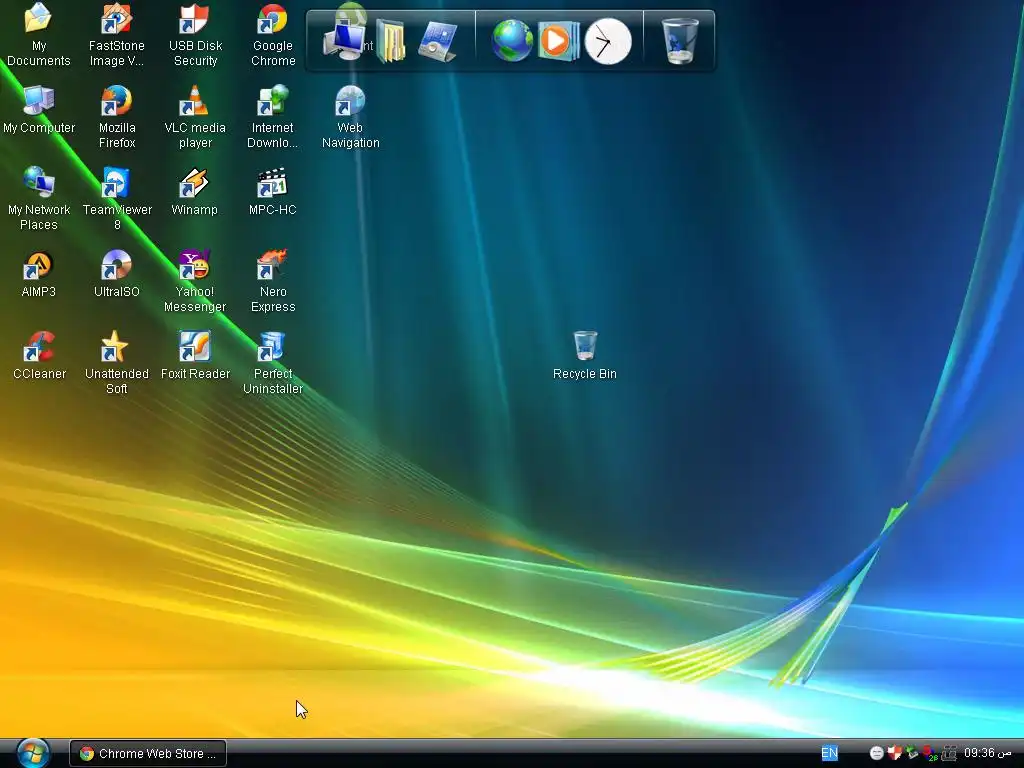Launch Mozilla Firefox shortcut
The height and width of the screenshot is (768, 1024).
(x=116, y=116)
